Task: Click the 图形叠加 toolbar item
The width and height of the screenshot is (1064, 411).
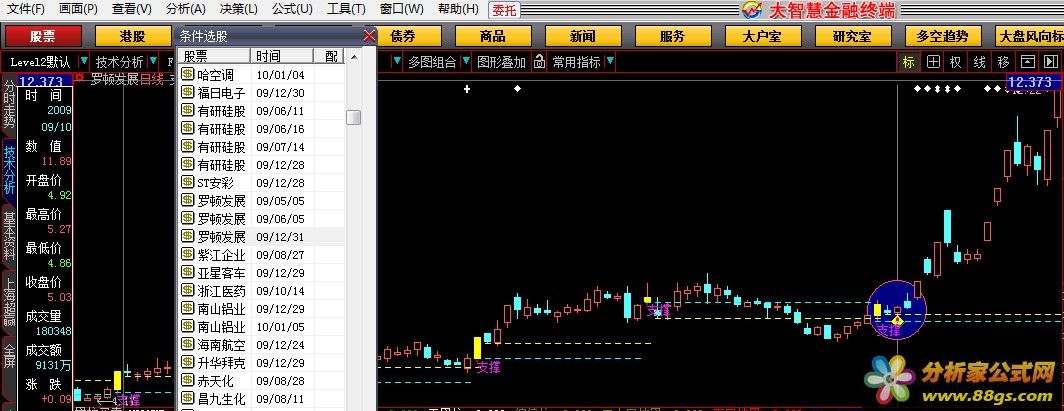Action: tap(501, 62)
